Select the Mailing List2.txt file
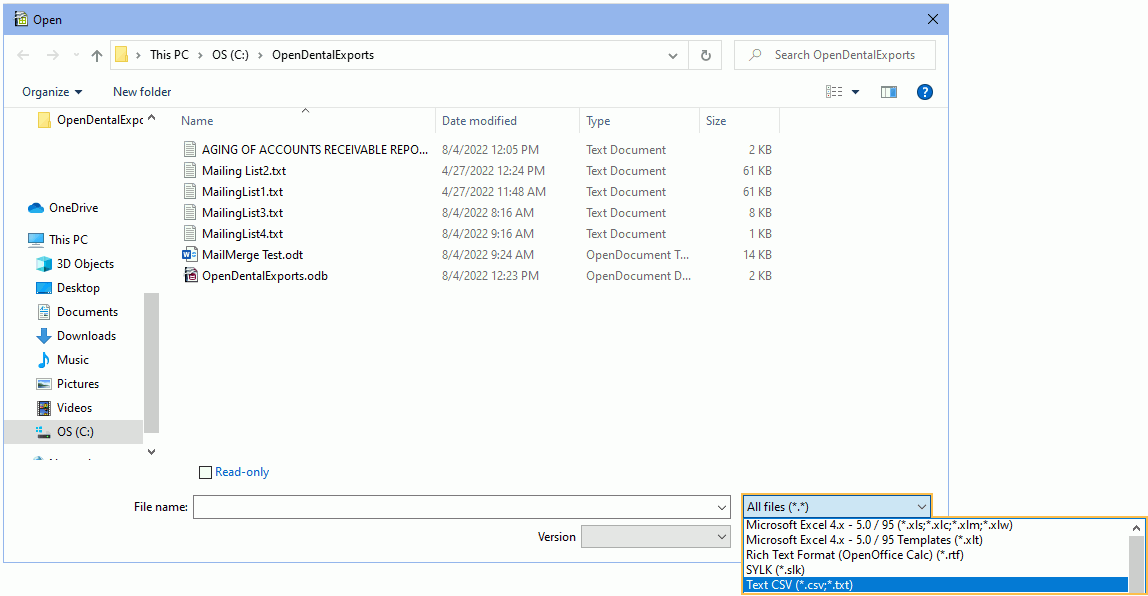 (x=244, y=171)
